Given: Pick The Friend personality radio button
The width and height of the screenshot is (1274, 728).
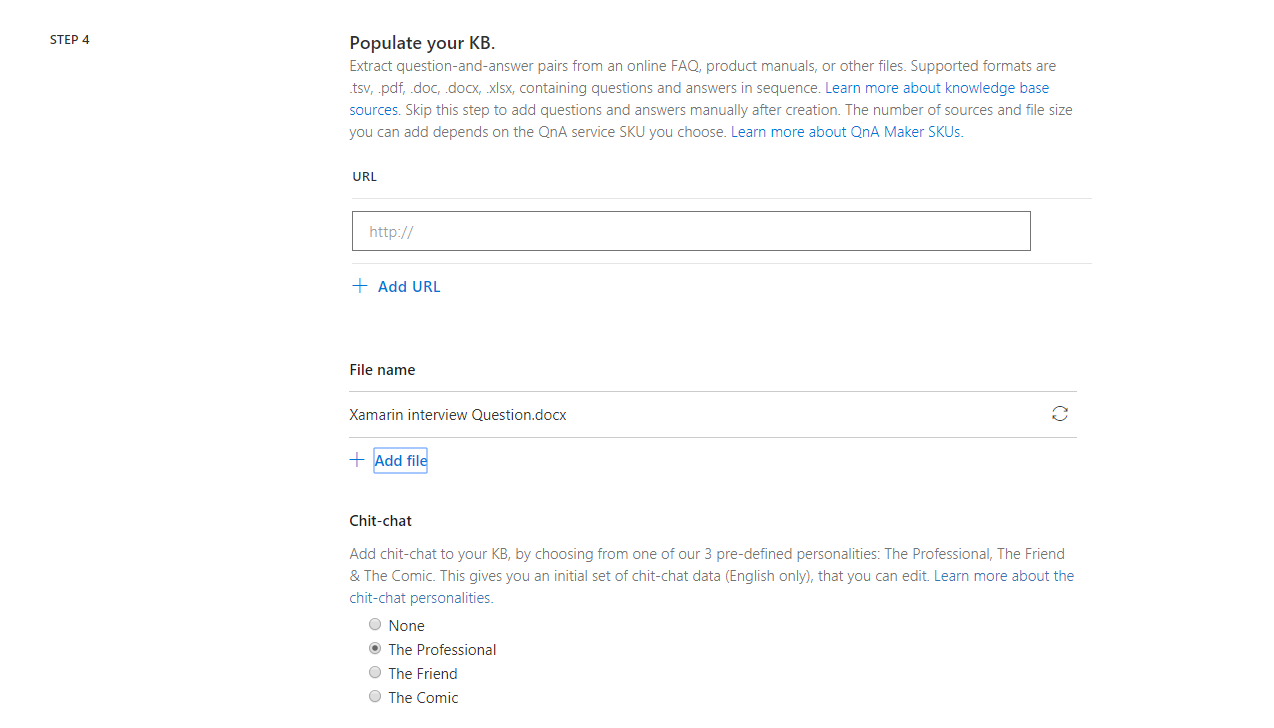Looking at the screenshot, I should [x=375, y=673].
